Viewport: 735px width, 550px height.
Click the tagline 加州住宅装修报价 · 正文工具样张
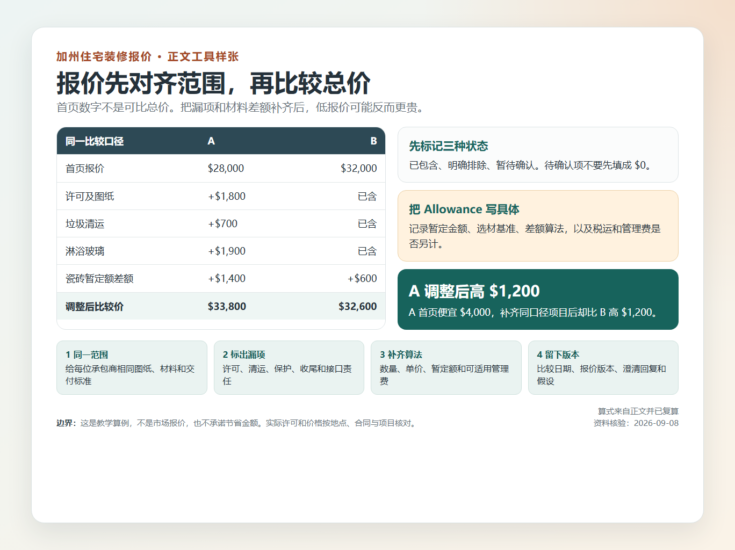pos(147,57)
